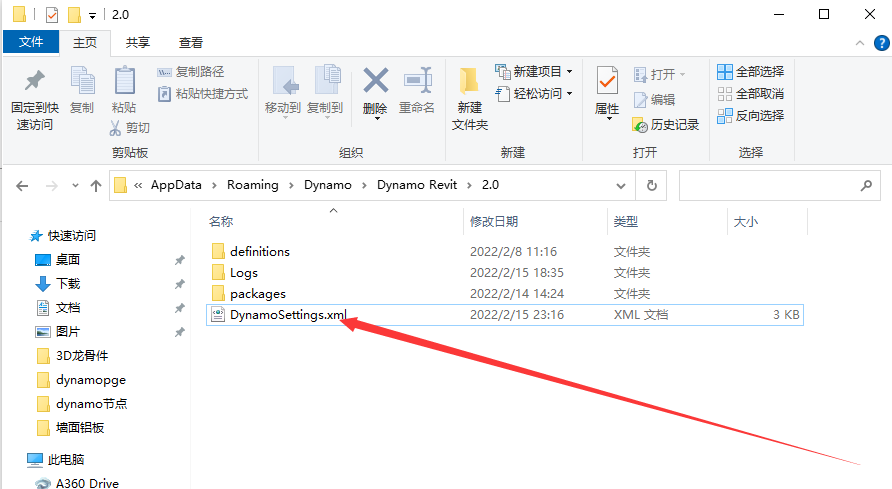Open the Properties (属性) icon
The image size is (892, 489).
[607, 80]
